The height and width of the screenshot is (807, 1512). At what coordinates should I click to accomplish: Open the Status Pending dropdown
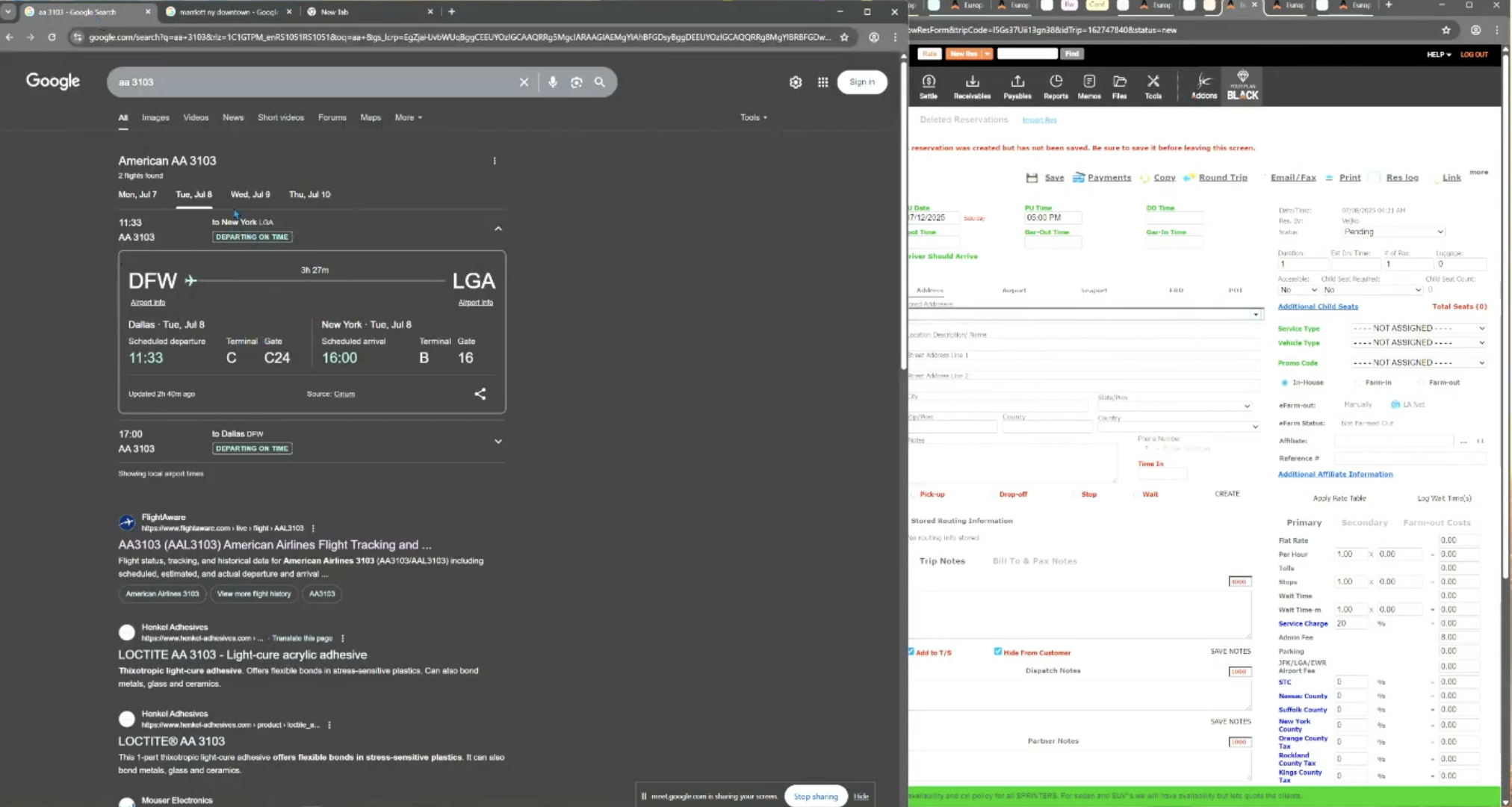click(x=1391, y=232)
